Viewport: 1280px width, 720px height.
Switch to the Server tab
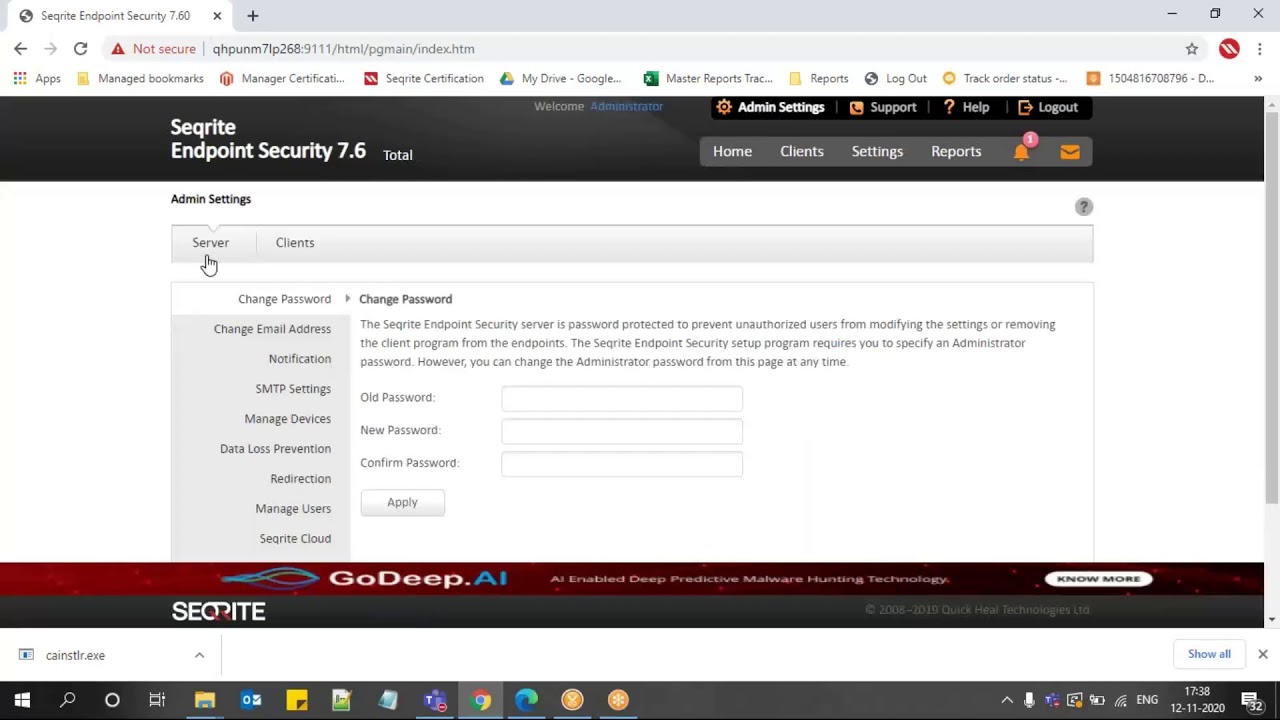pyautogui.click(x=210, y=243)
